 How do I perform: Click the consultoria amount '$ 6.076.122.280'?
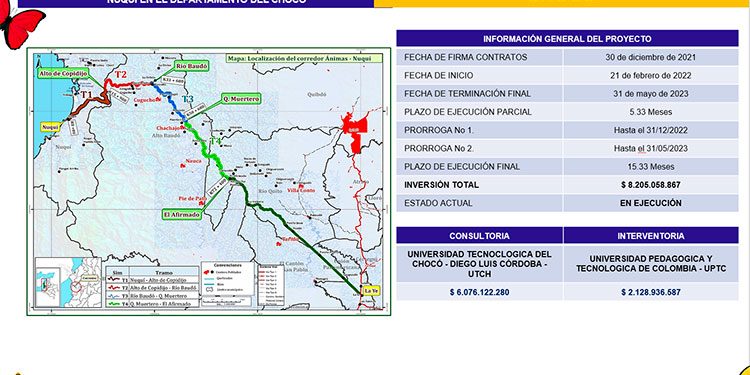click(479, 292)
